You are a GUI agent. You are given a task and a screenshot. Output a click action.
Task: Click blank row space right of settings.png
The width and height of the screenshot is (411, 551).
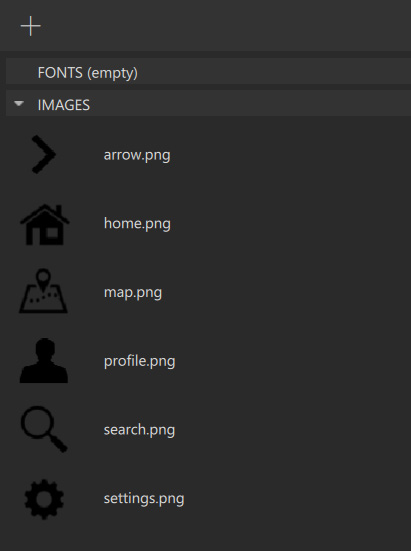[297, 499]
